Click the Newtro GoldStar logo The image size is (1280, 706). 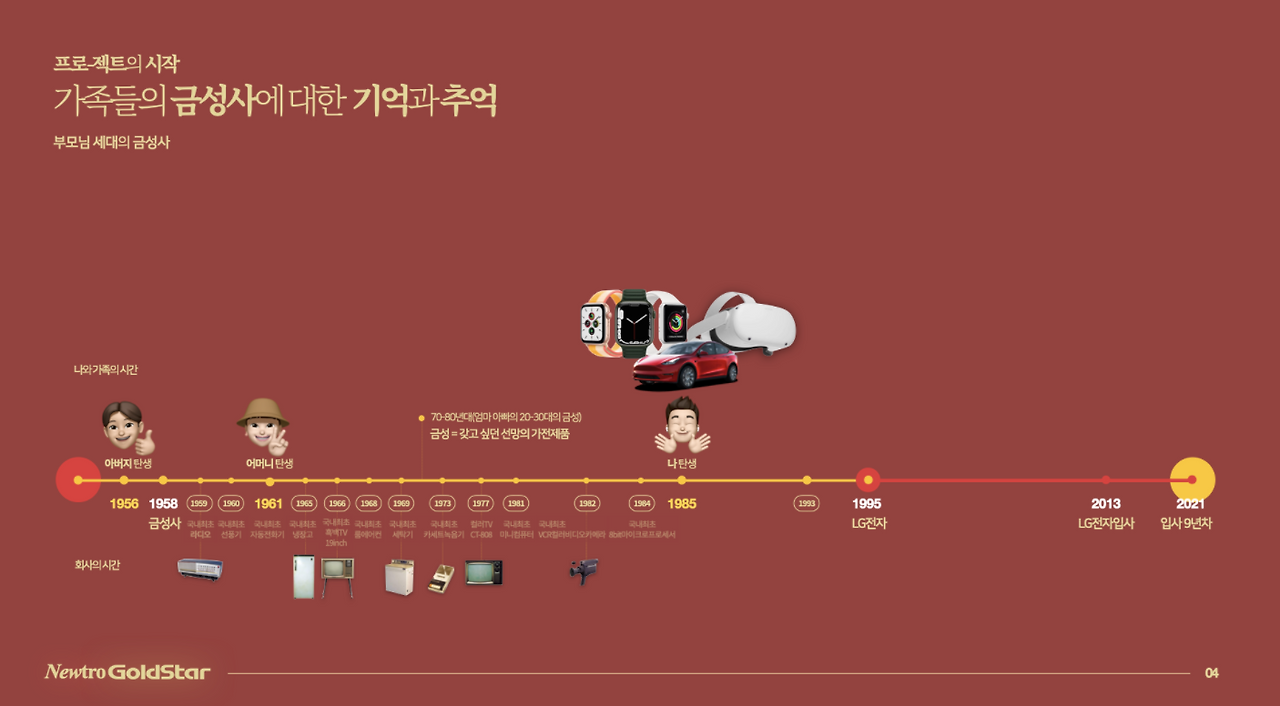[124, 671]
